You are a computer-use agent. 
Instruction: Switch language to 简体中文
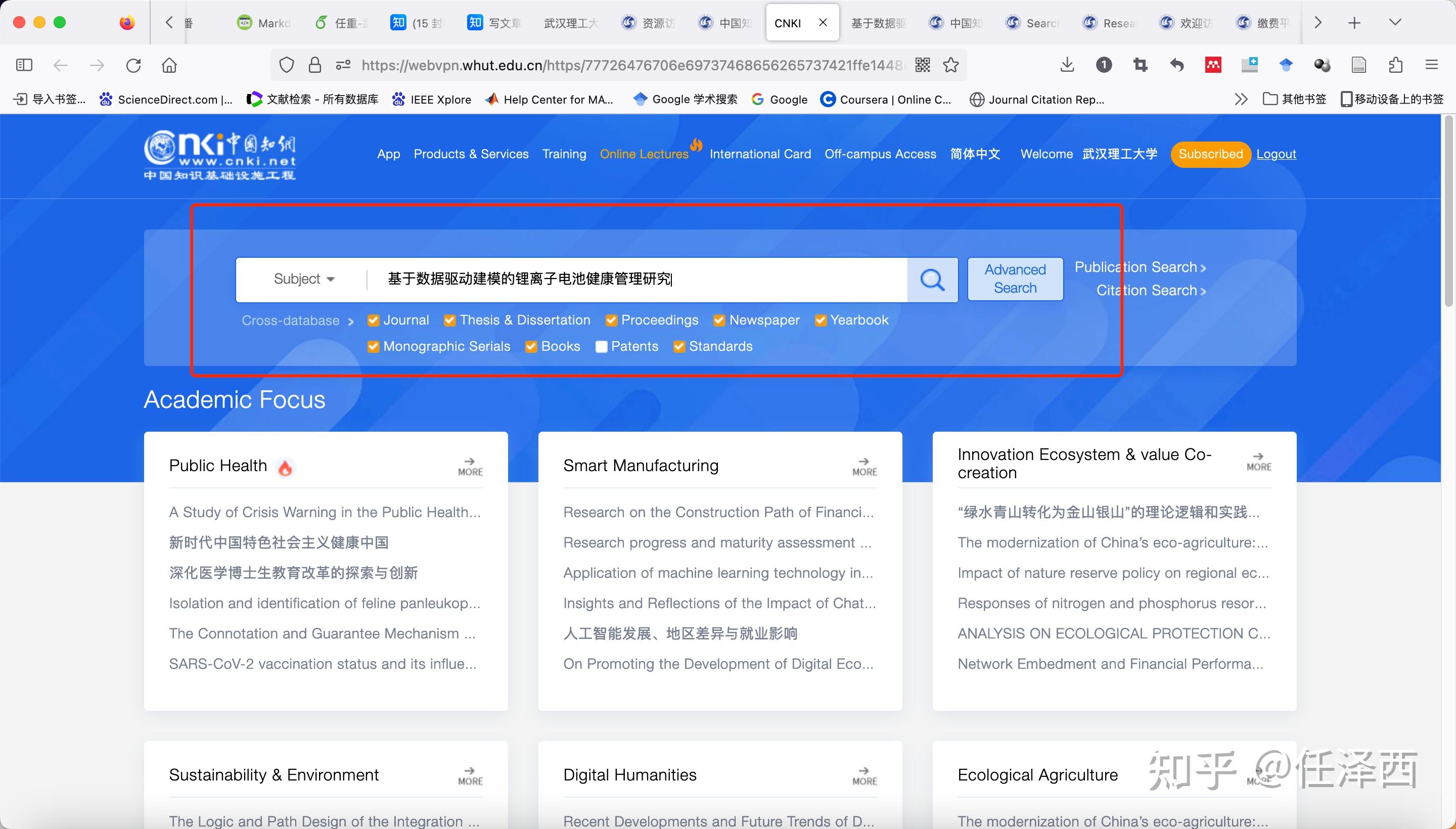[x=975, y=154]
